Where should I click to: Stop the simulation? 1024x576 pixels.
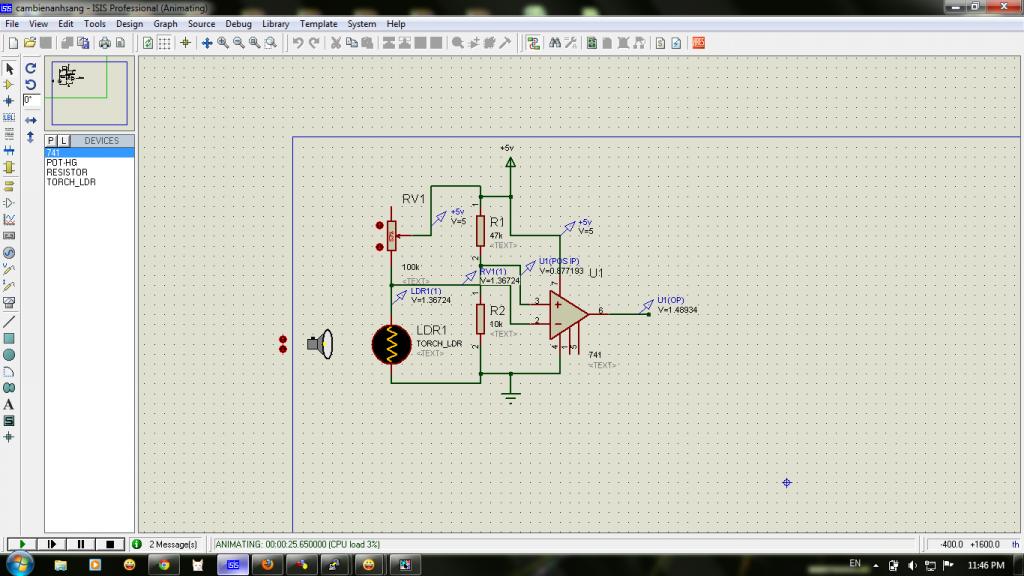point(110,544)
